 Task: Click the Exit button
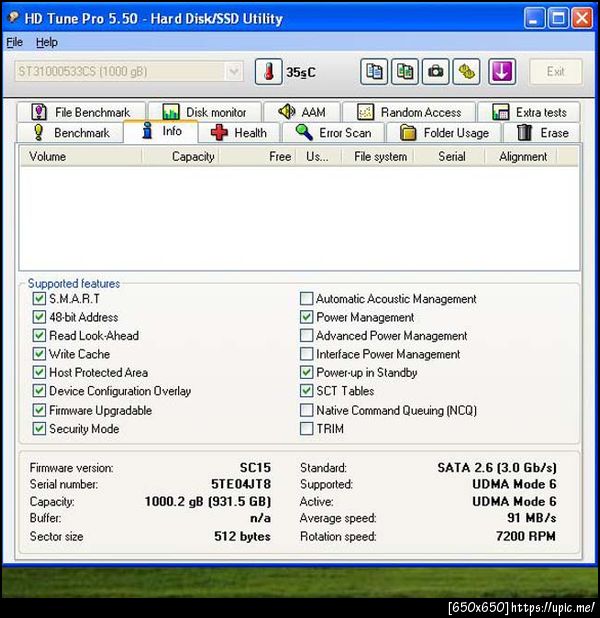point(555,72)
